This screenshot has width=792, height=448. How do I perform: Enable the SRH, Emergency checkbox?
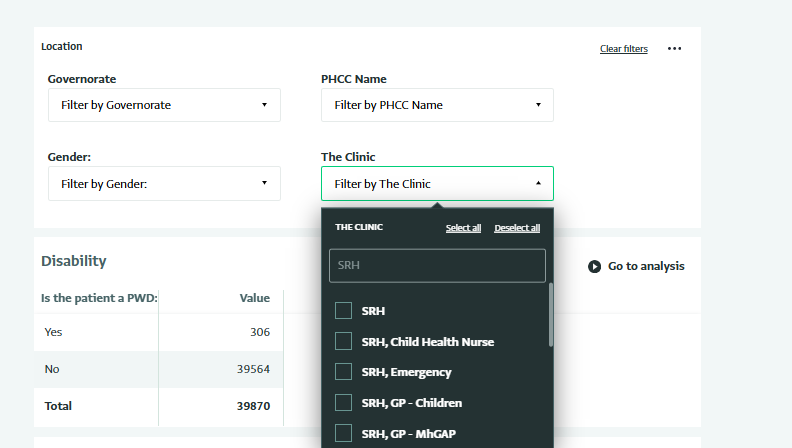click(x=343, y=372)
